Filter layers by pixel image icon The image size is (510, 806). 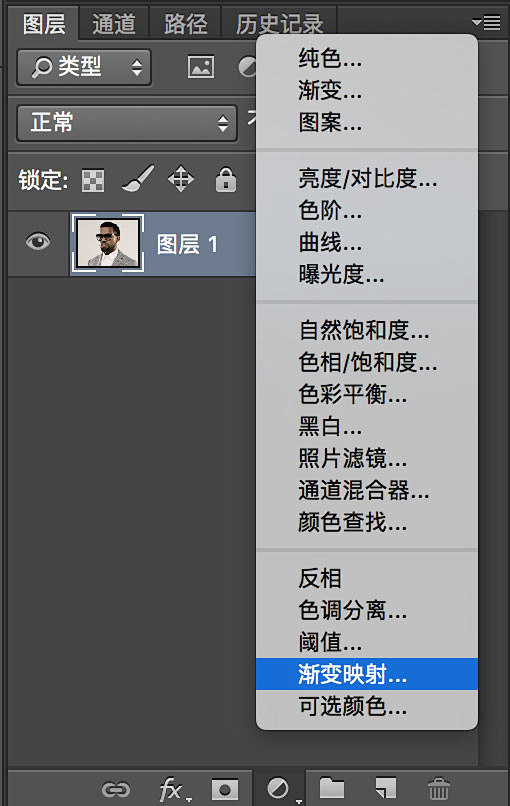point(201,67)
